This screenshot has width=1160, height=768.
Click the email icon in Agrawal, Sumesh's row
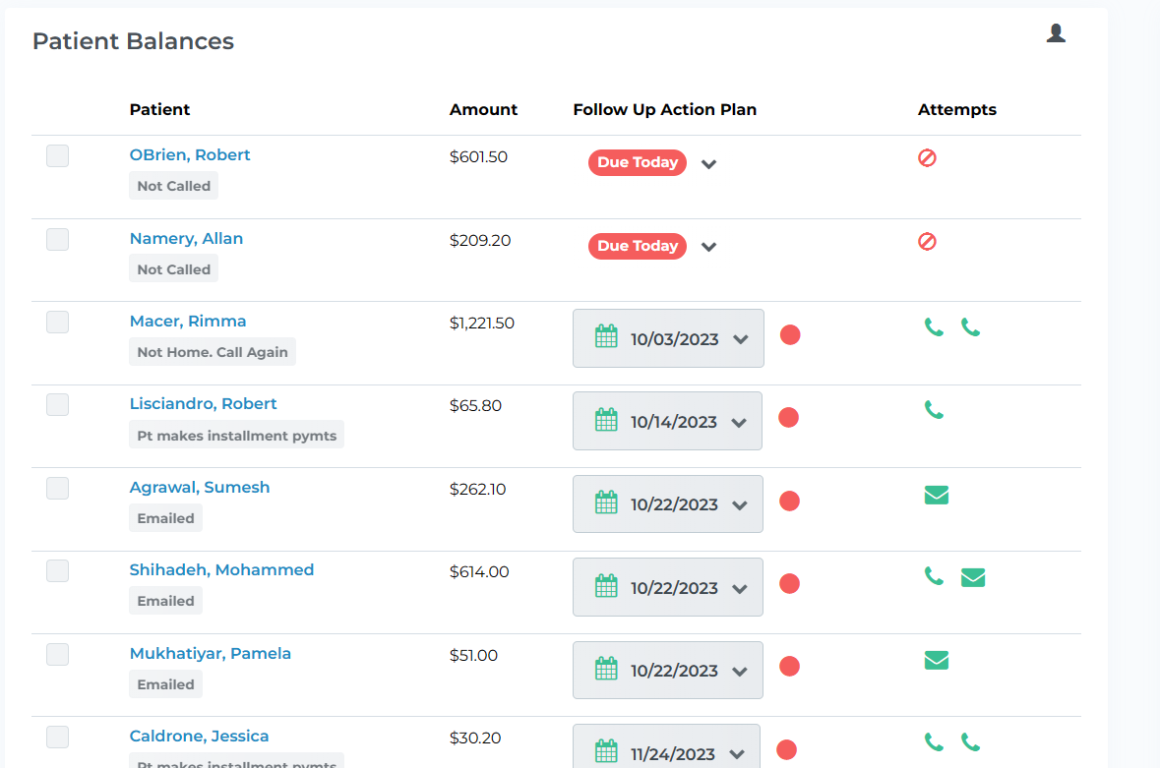936,495
